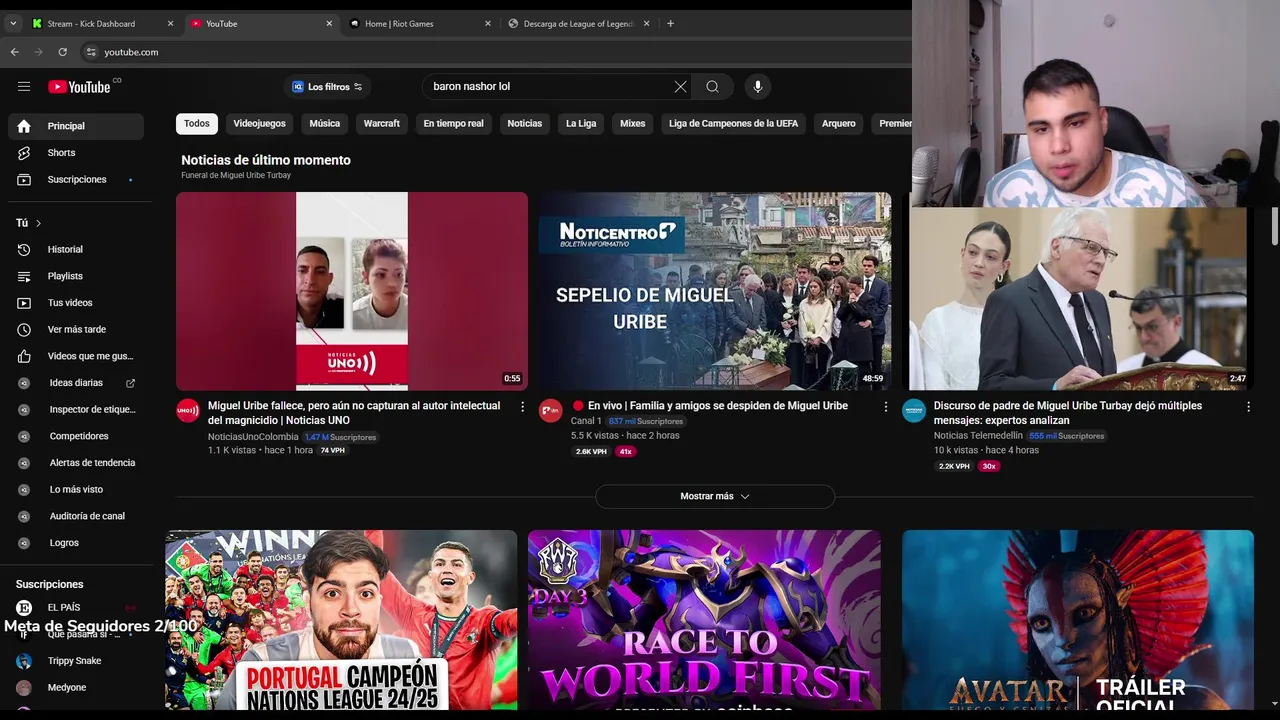
Task: Open Miguel Uribe fallece video title
Action: tap(354, 413)
